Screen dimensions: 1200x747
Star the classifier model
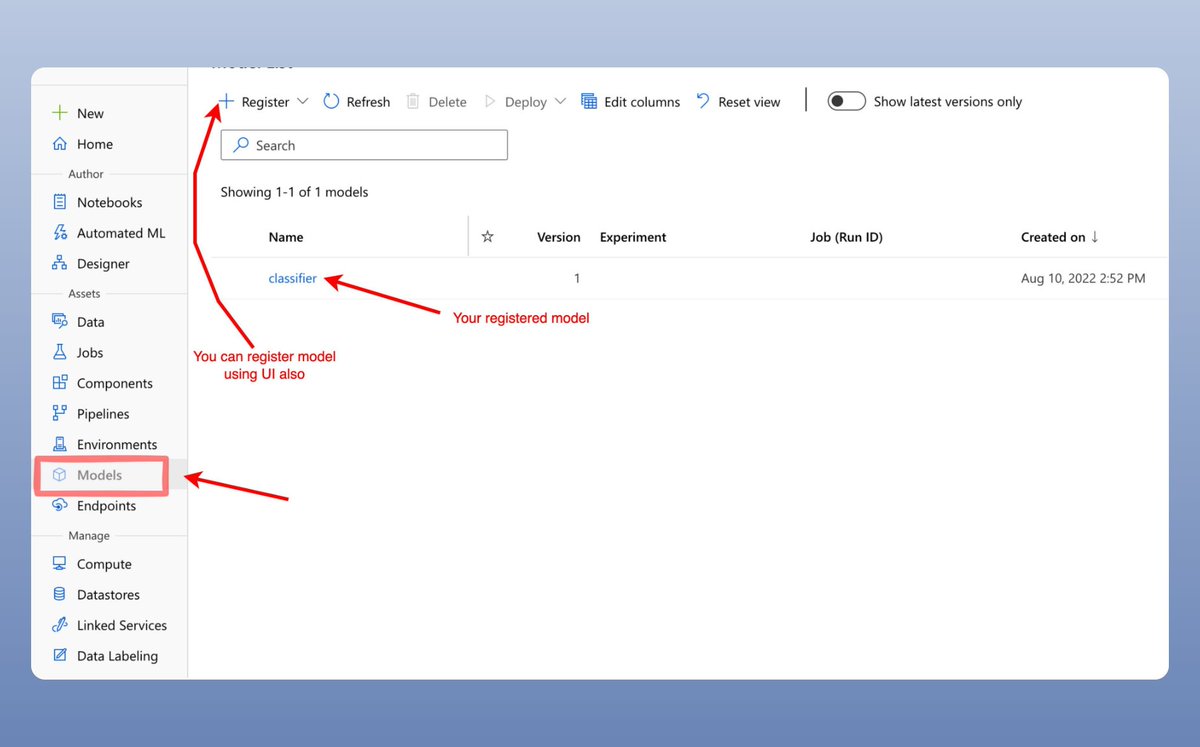(x=487, y=278)
